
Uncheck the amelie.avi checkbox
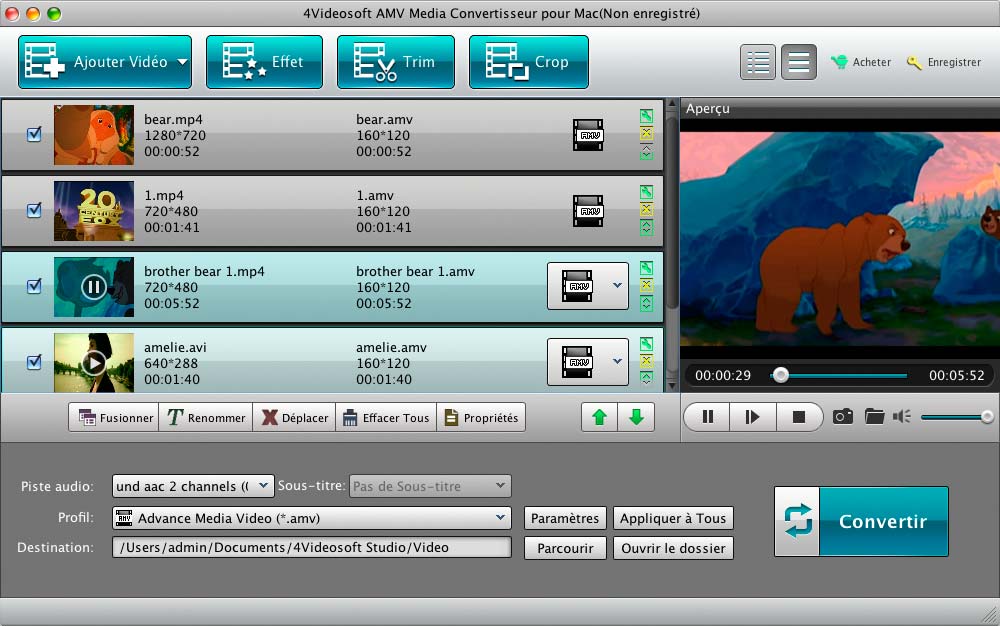coord(34,362)
